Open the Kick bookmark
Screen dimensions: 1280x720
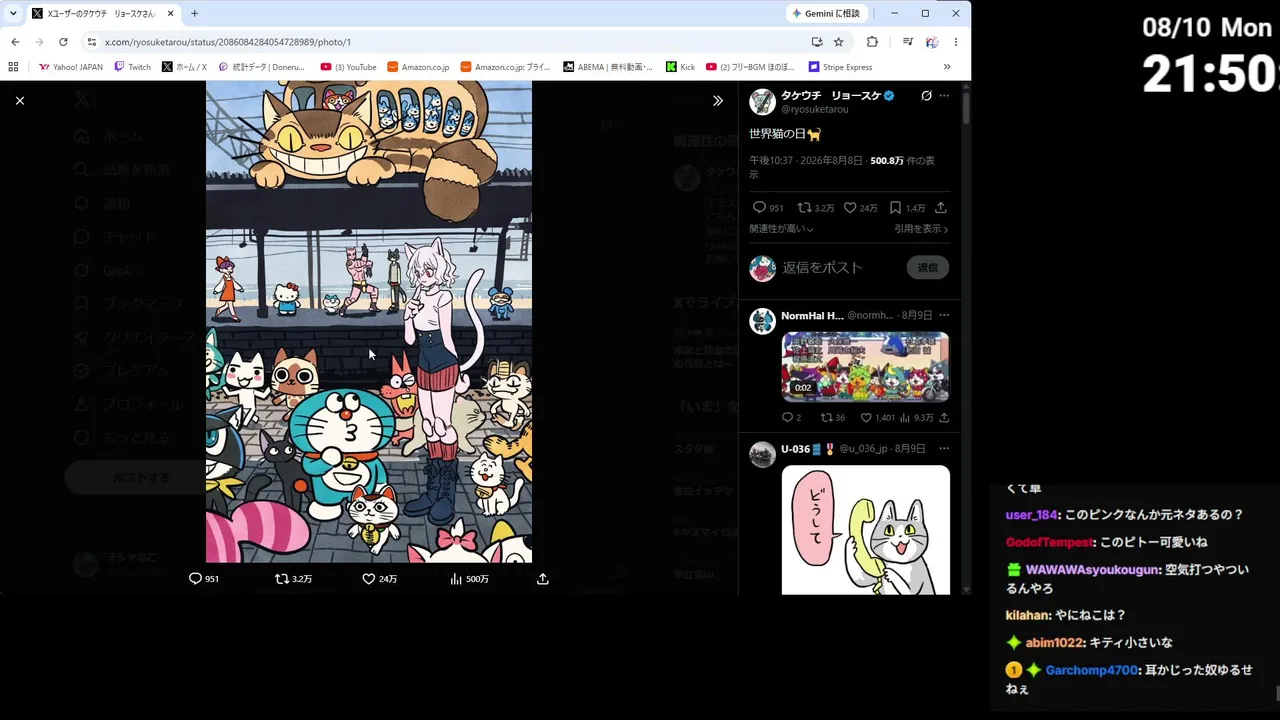(681, 67)
